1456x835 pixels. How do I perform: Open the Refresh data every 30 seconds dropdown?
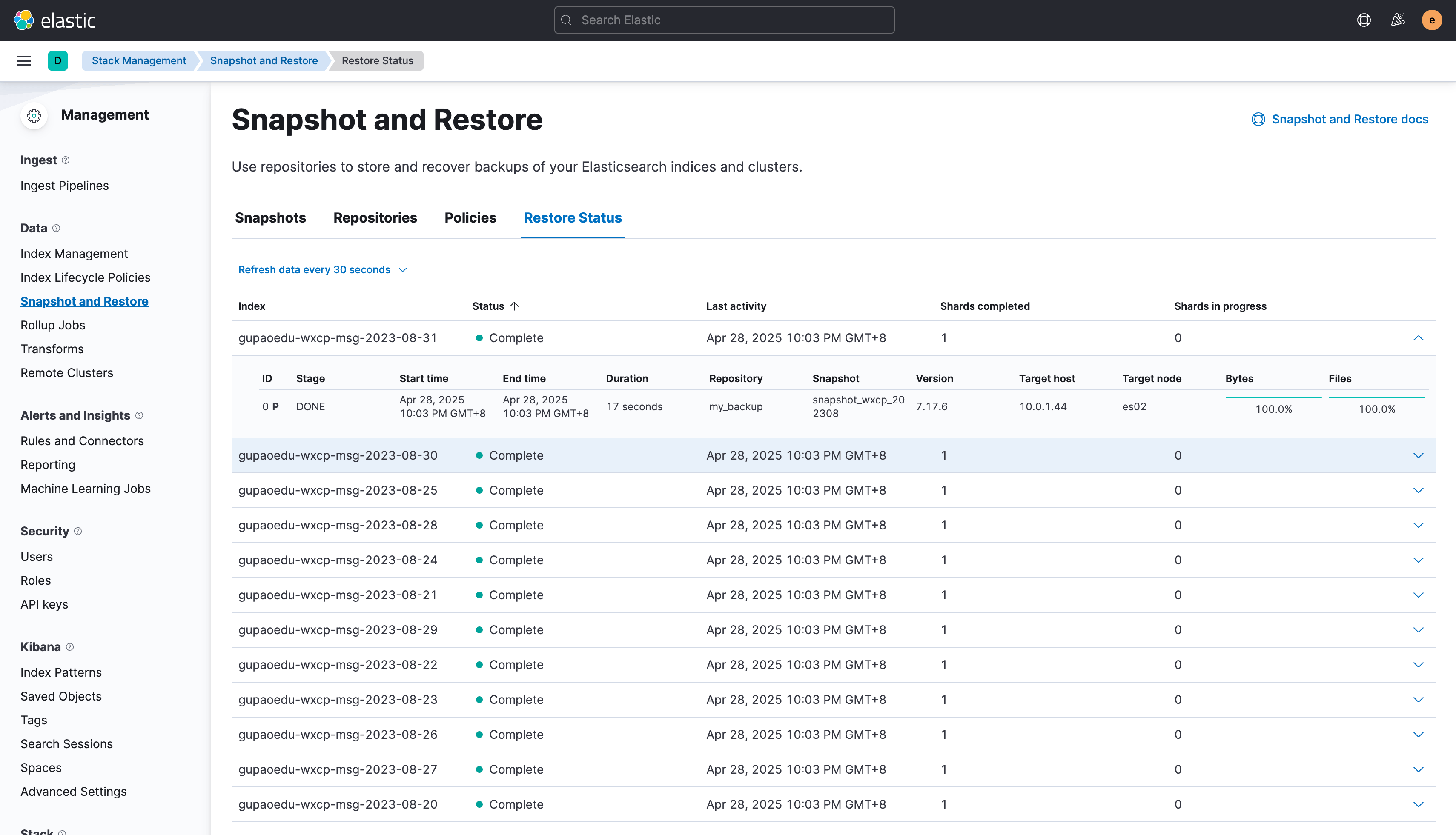[x=322, y=269]
